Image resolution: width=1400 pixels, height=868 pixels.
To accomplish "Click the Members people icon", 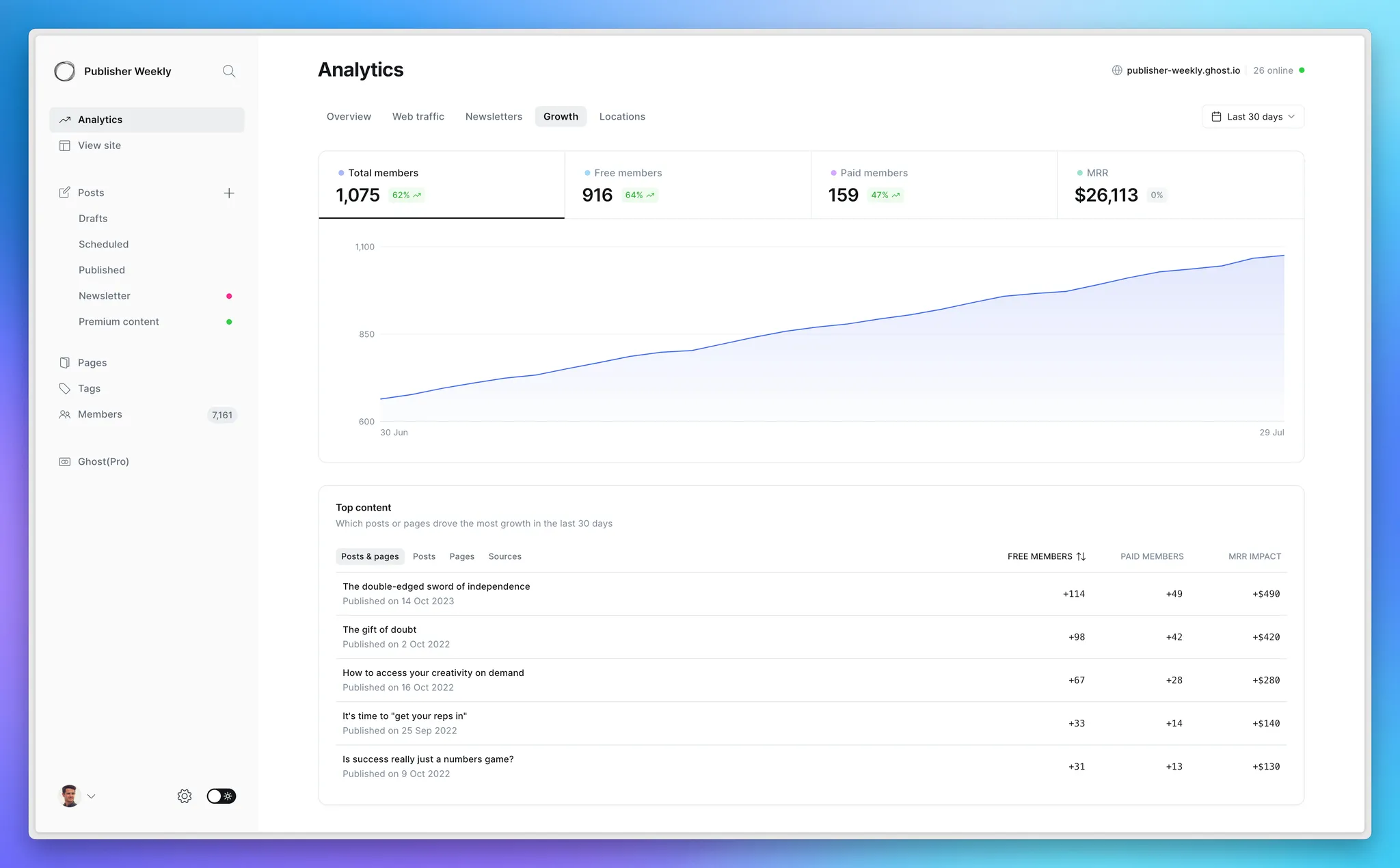I will tap(65, 415).
